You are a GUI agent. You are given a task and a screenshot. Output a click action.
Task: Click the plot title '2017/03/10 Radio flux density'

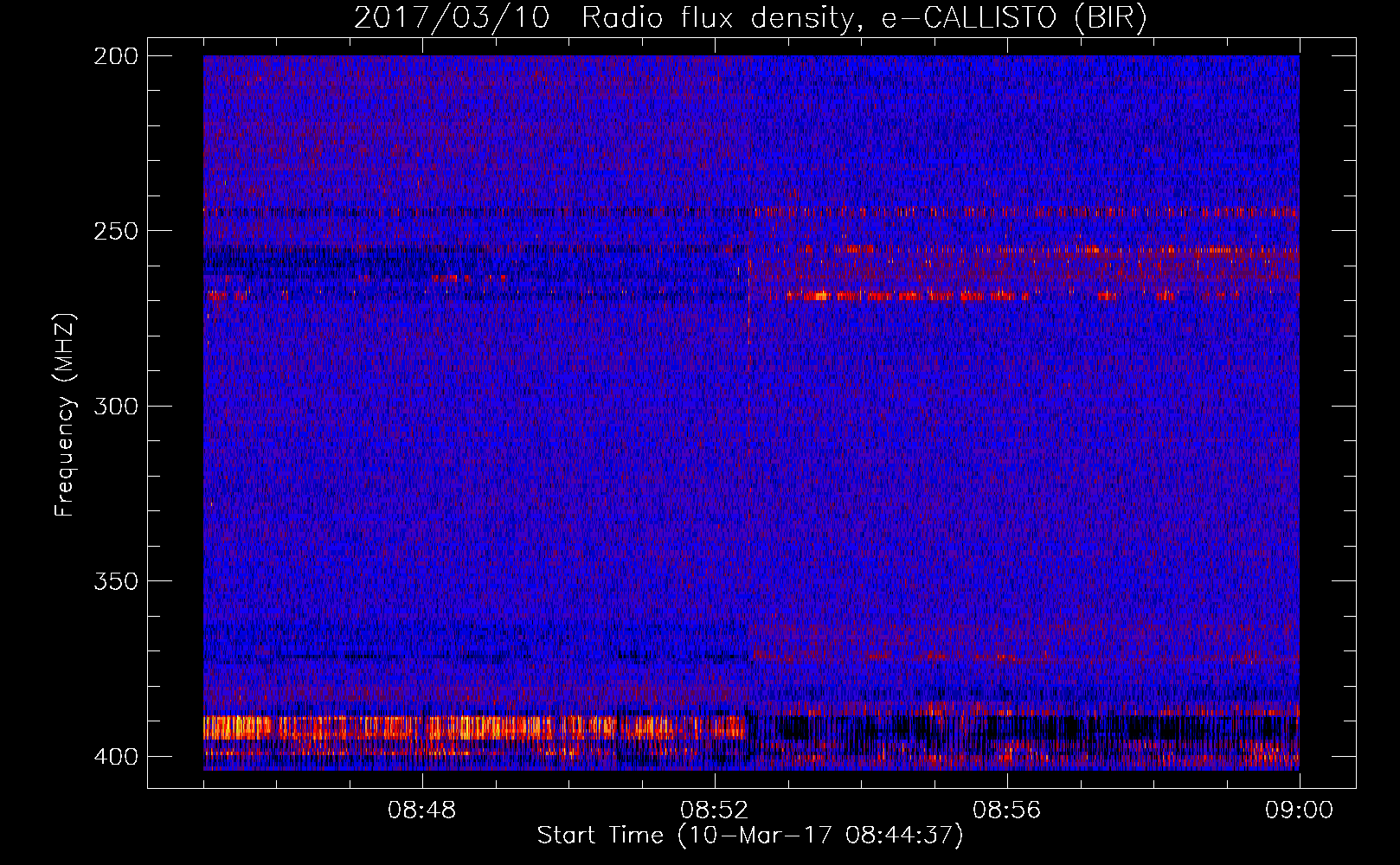pos(750,18)
